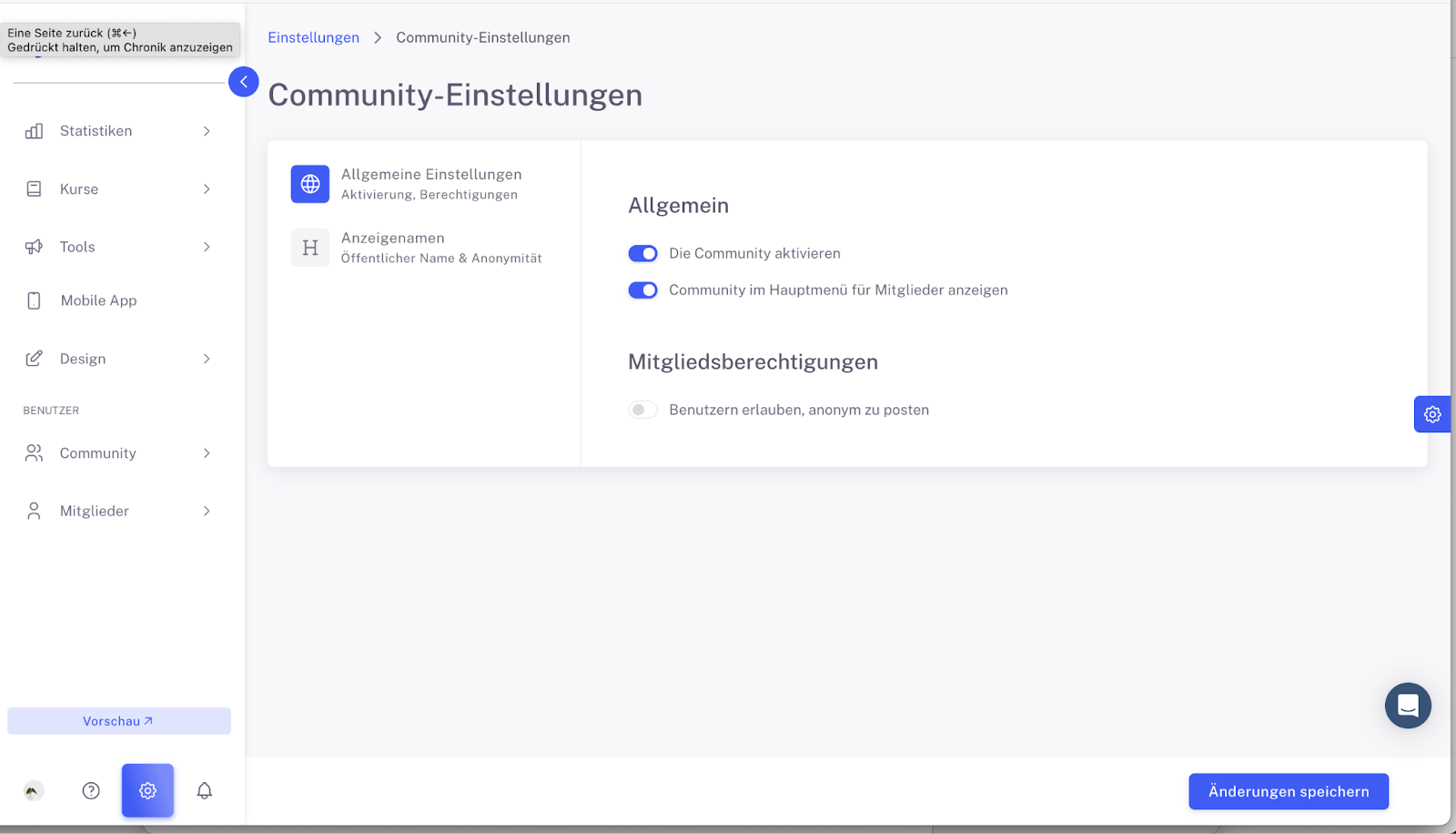This screenshot has width=1456, height=834.
Task: Enable 'Benutzern erlauben, anonym zu posten'
Action: [642, 410]
